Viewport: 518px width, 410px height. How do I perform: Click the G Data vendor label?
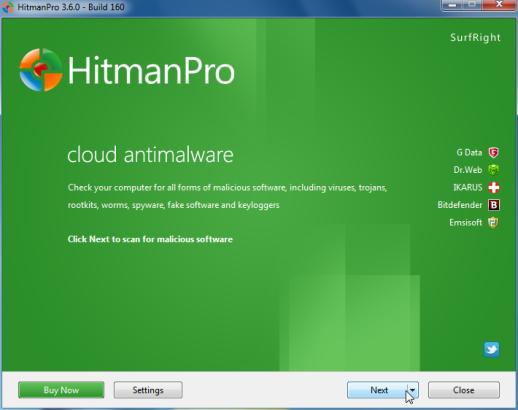[469, 152]
